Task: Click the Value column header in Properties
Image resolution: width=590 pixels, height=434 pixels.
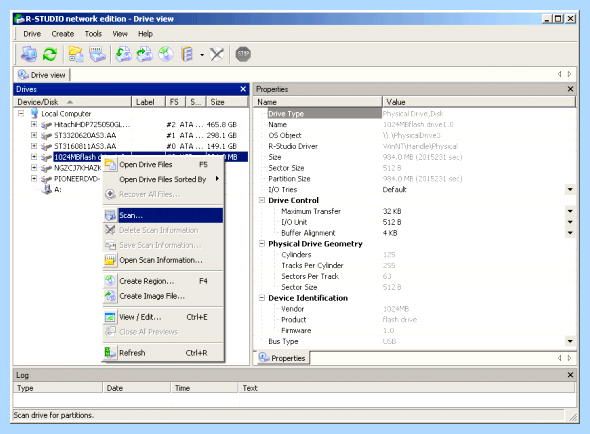Action: pos(479,102)
